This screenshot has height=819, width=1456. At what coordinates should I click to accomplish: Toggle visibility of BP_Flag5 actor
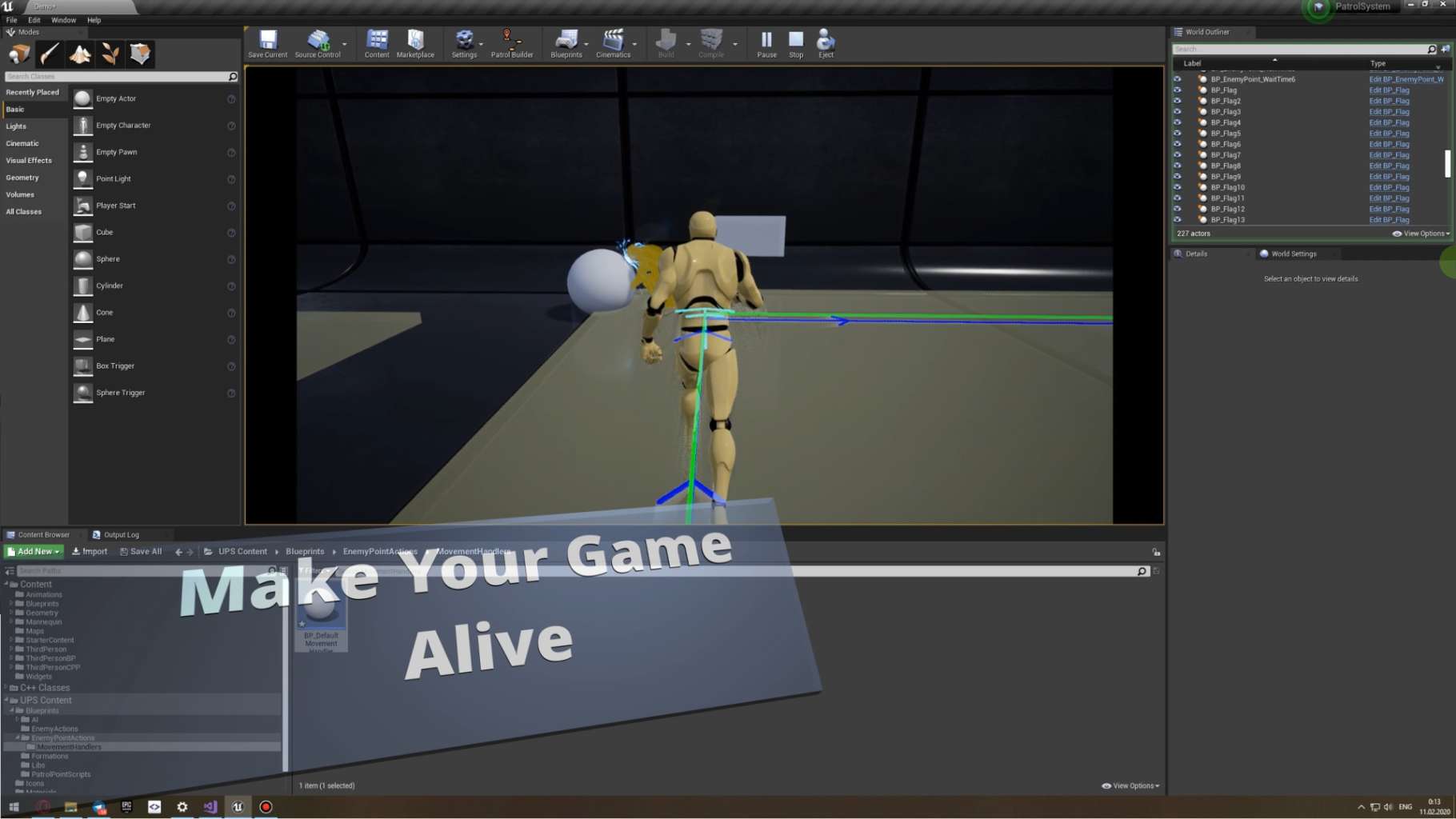[1177, 134]
